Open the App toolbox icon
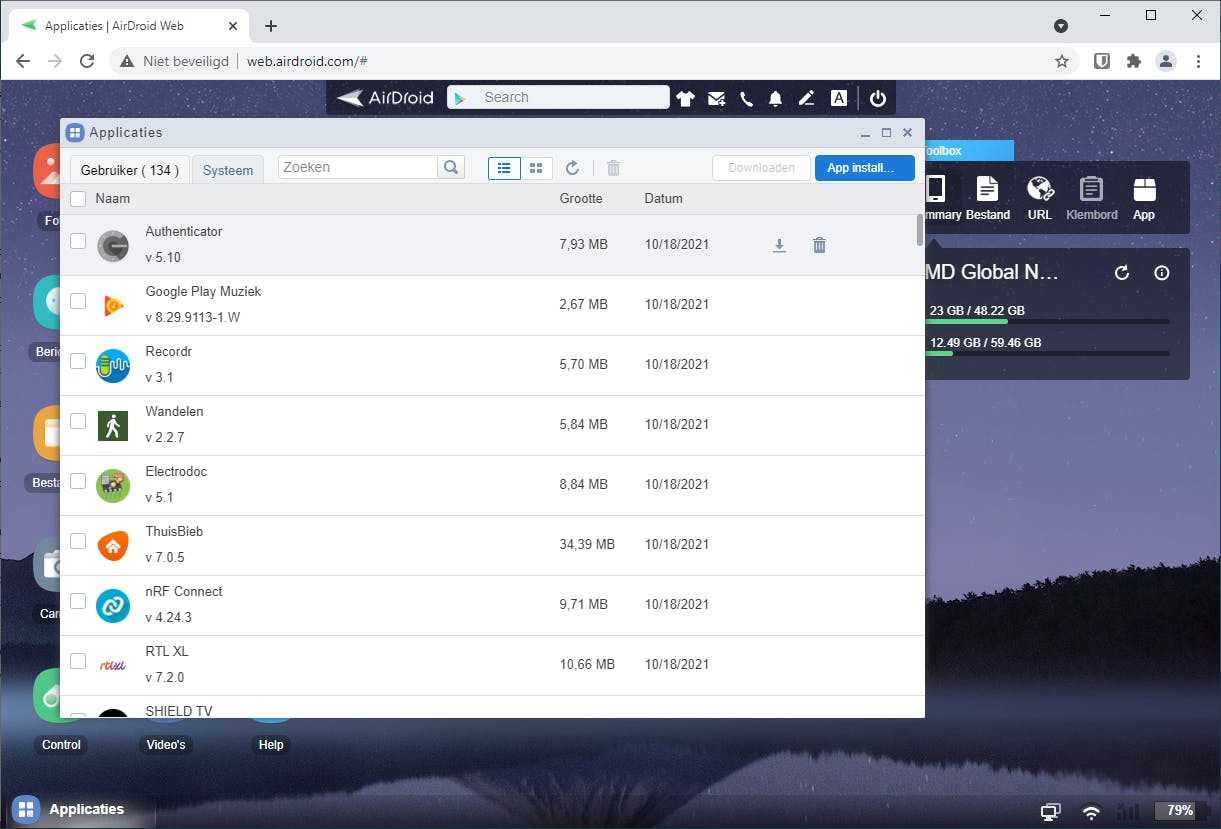Image resolution: width=1221 pixels, height=829 pixels. 1144,197
